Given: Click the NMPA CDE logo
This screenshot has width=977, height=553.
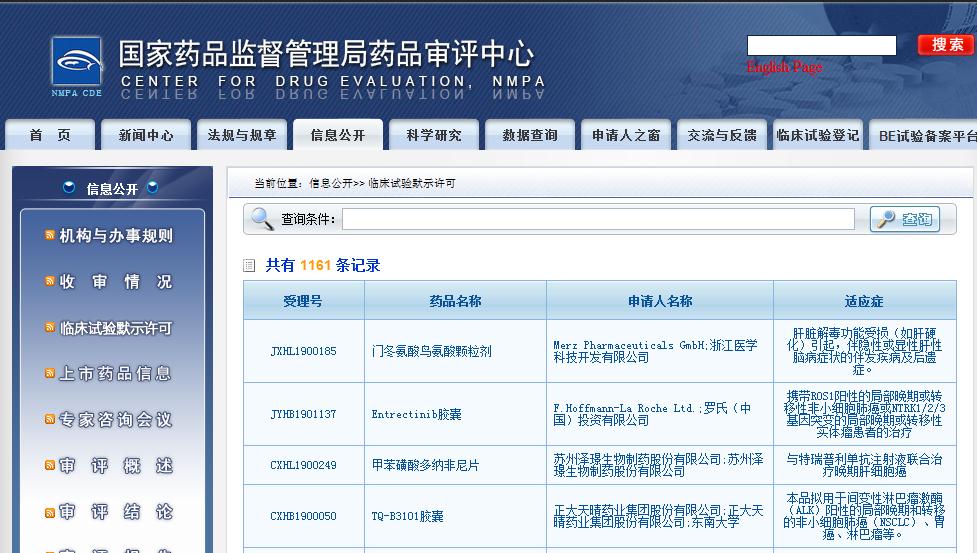Looking at the screenshot, I should pos(77,66).
